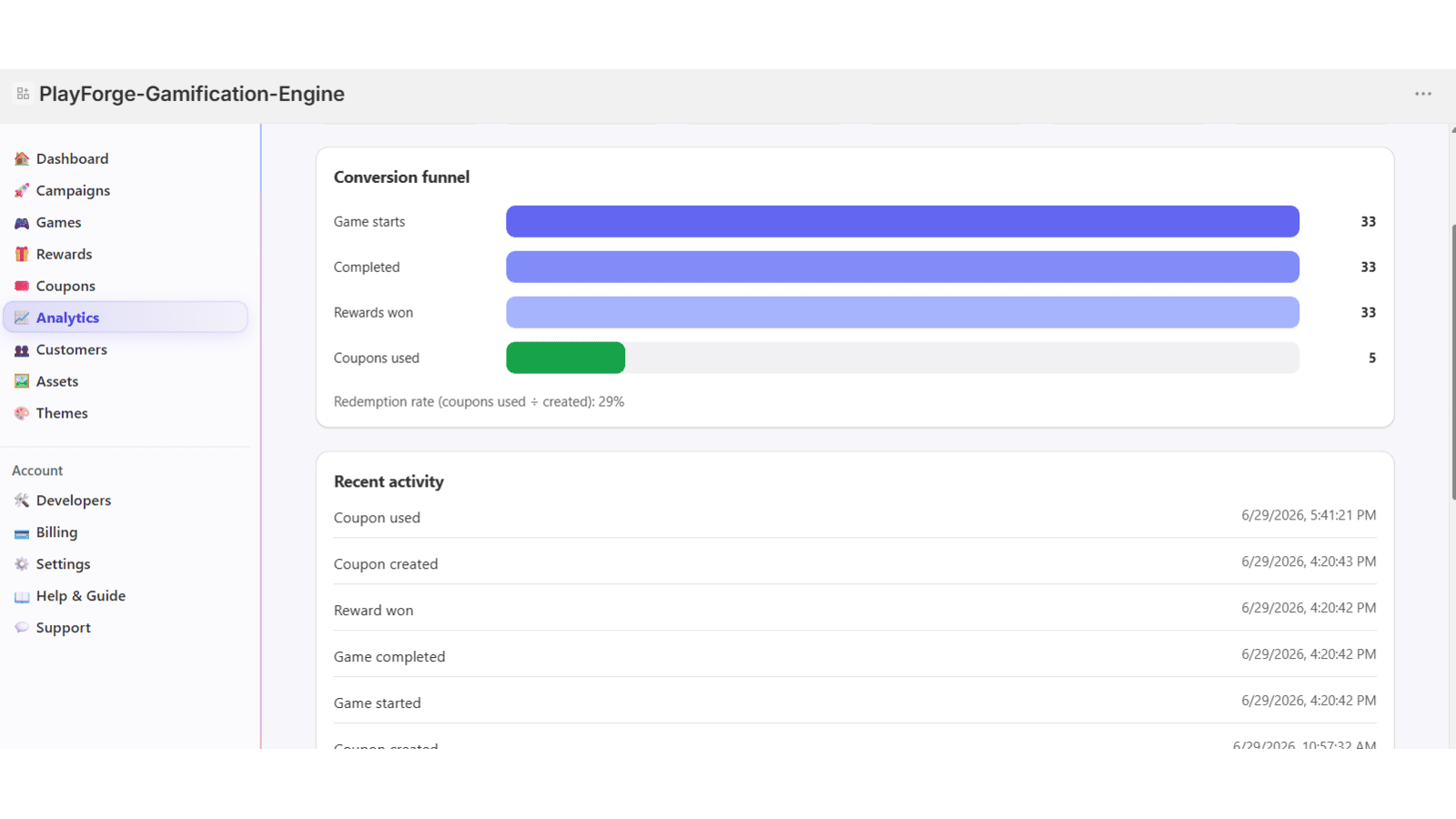Select the Coupon used activity row

click(x=854, y=517)
